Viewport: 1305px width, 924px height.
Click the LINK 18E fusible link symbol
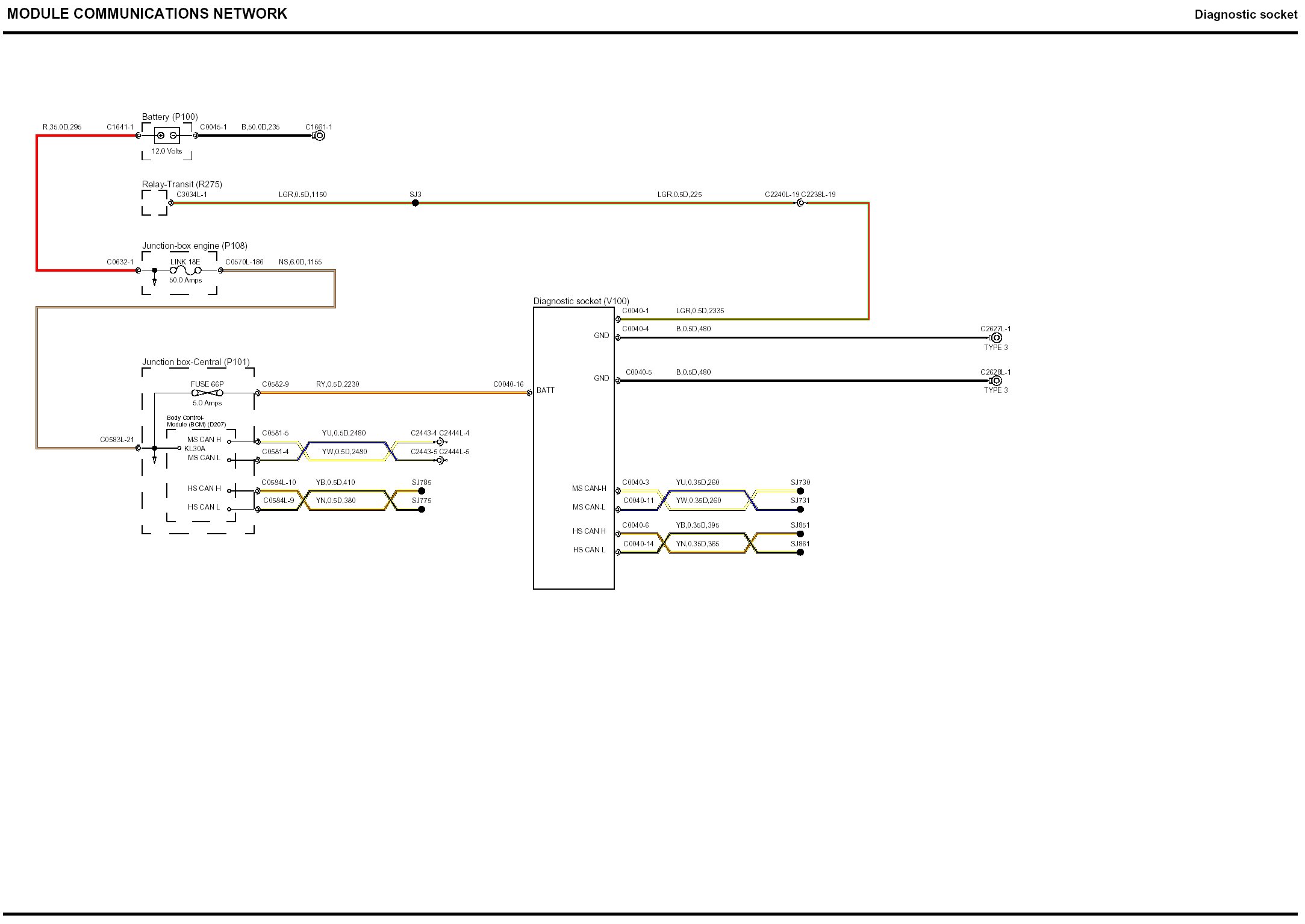pyautogui.click(x=185, y=270)
